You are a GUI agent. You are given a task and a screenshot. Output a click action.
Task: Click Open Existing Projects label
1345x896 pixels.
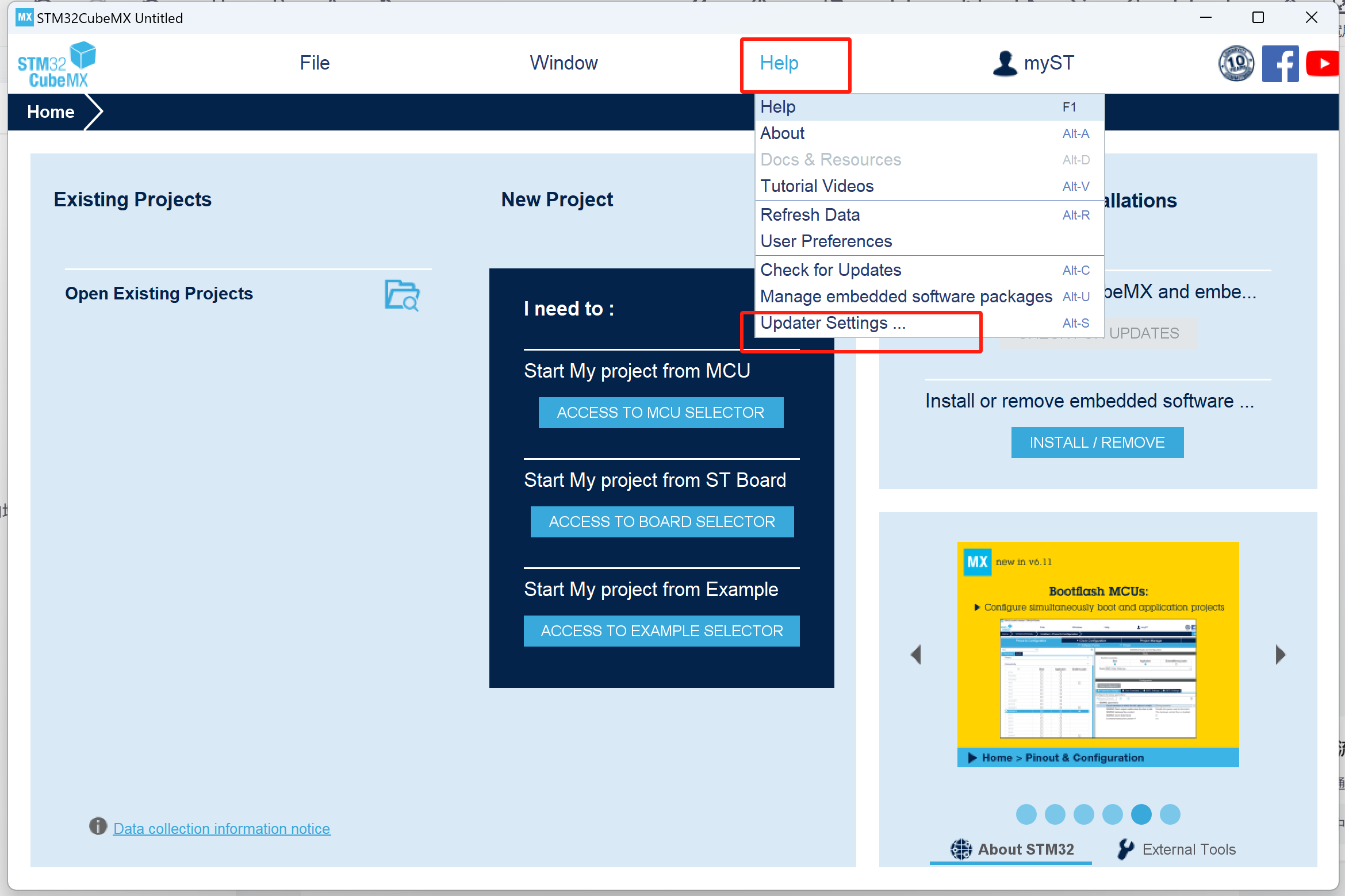coord(159,293)
